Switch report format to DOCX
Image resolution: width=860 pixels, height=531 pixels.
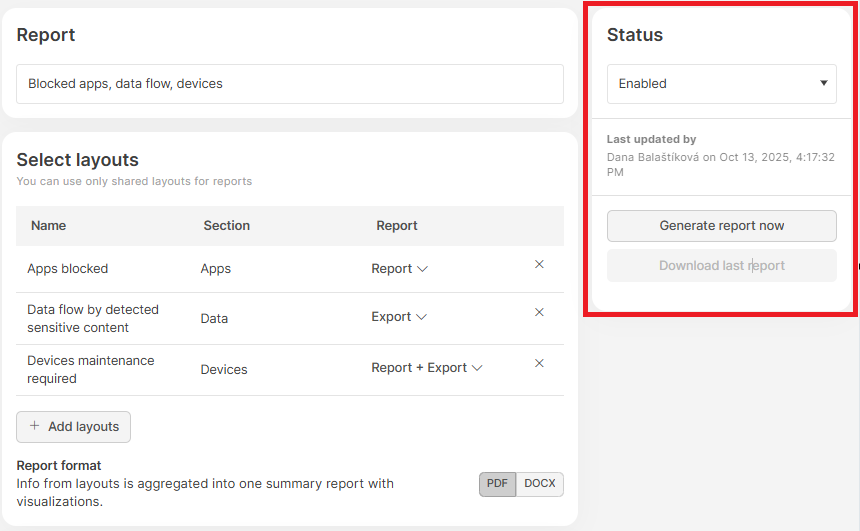tap(540, 484)
